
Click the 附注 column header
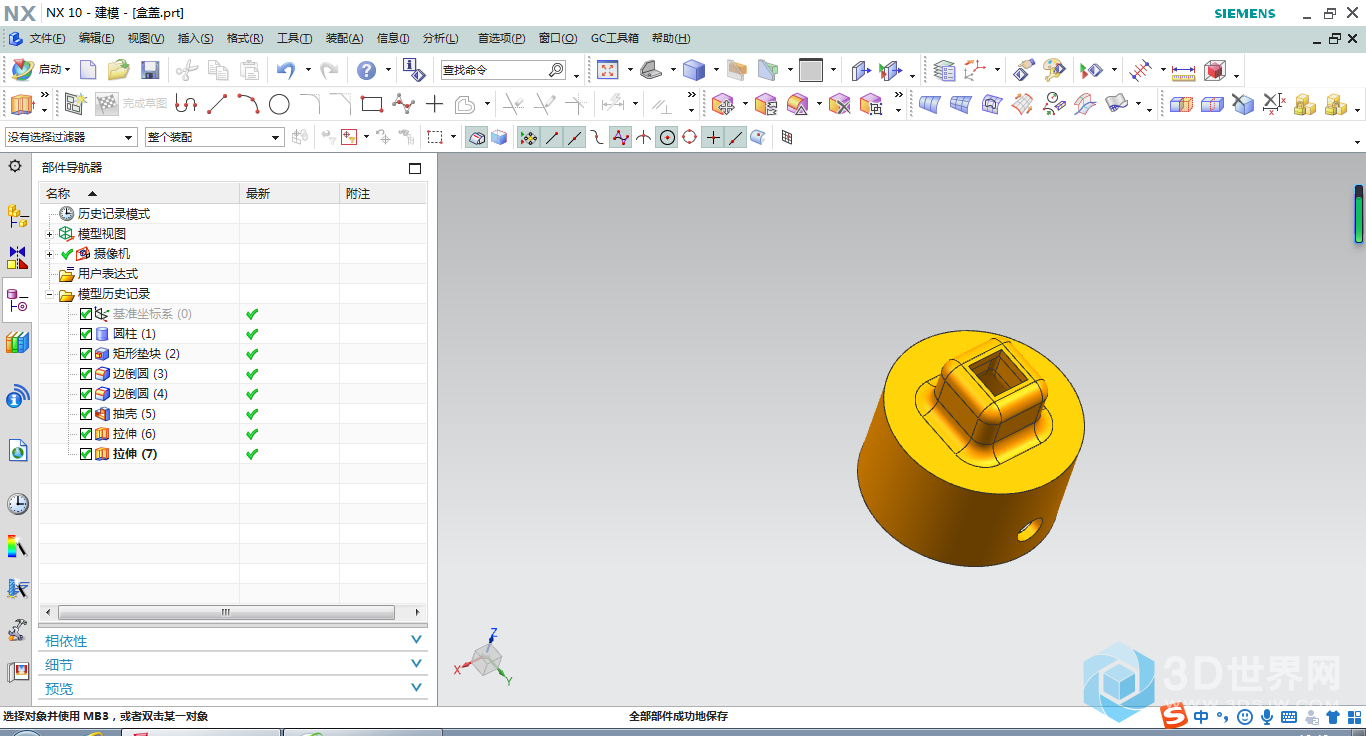coord(384,193)
